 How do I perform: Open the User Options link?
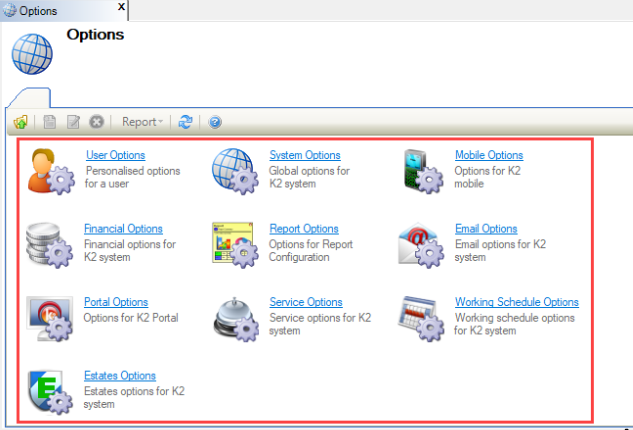(115, 155)
